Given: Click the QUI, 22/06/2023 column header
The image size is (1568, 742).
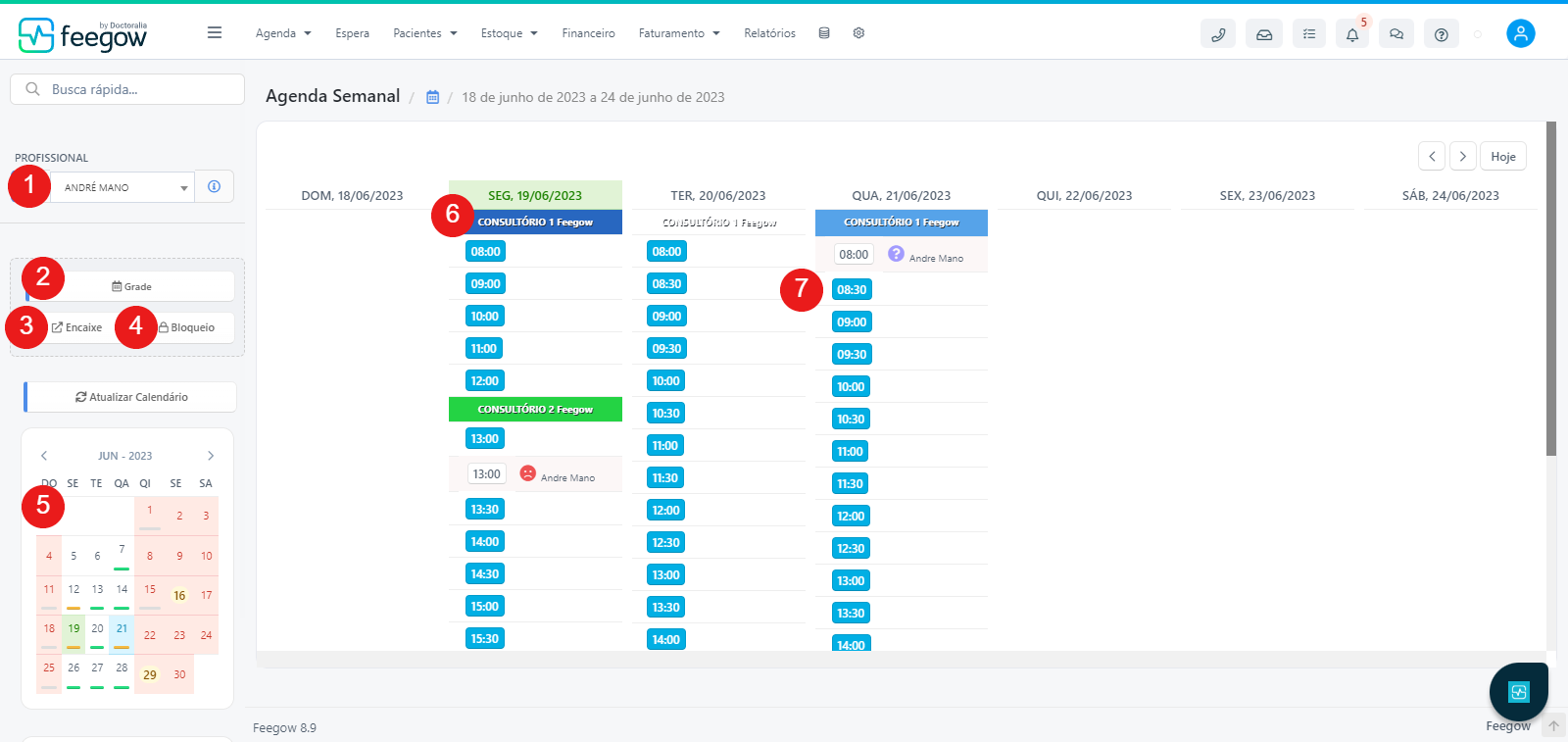Looking at the screenshot, I should tap(1084, 195).
